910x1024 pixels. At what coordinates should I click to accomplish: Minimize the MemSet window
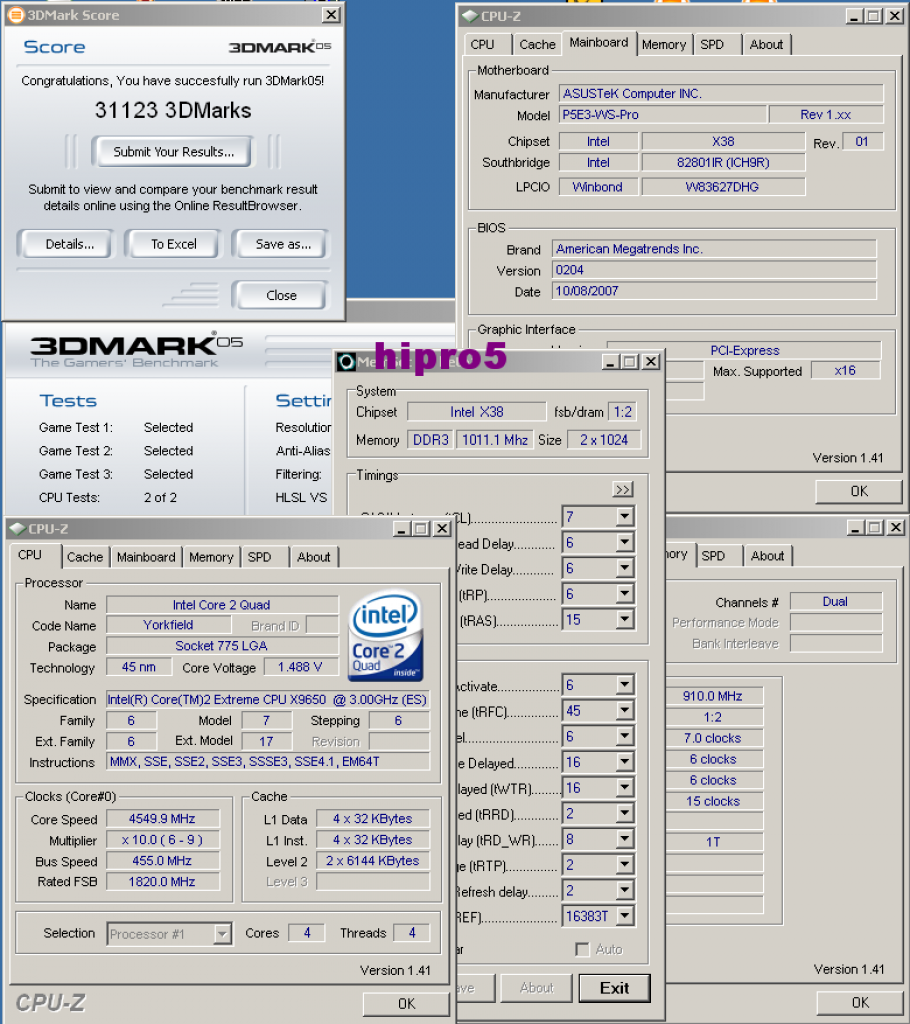611,362
